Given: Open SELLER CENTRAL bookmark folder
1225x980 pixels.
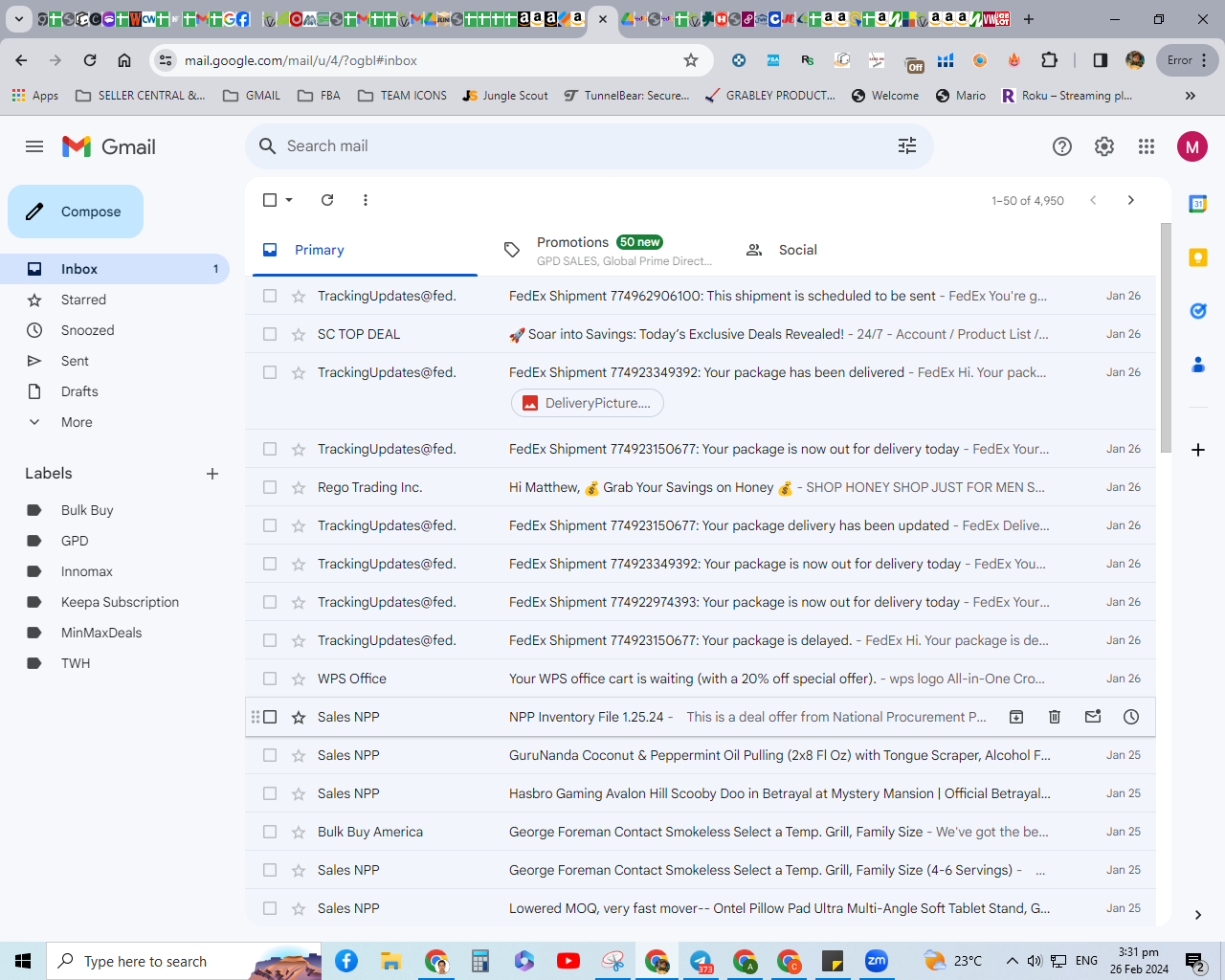Looking at the screenshot, I should coord(140,96).
